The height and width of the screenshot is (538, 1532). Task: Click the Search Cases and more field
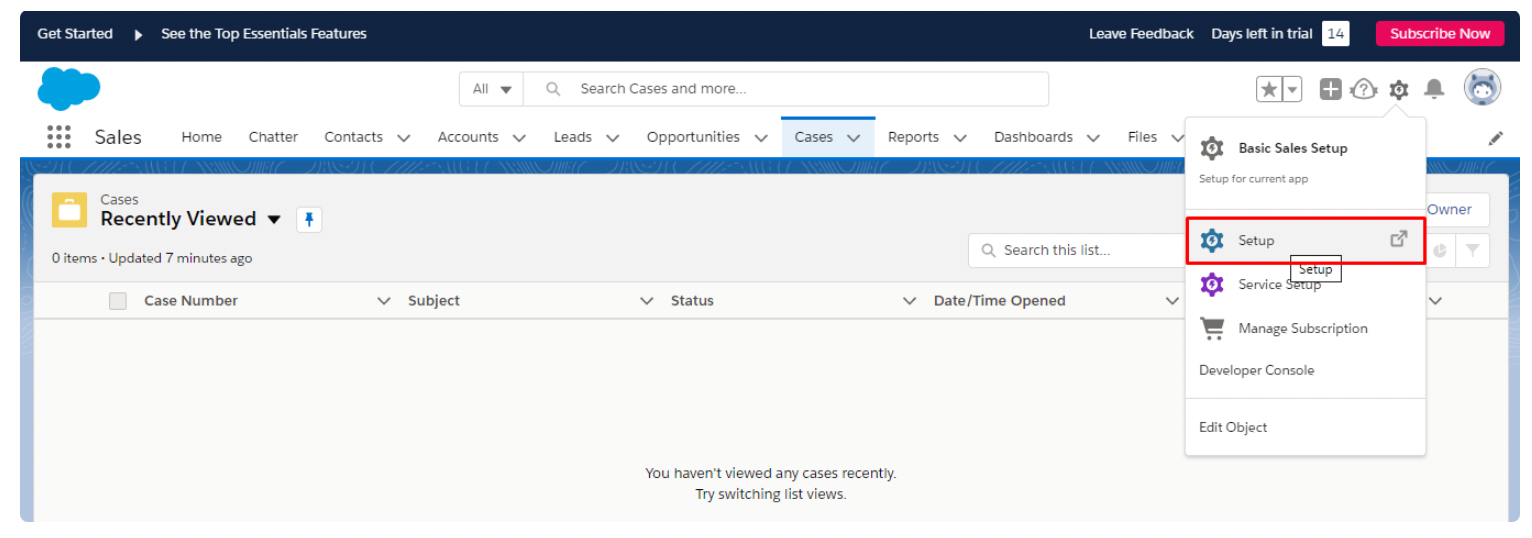pyautogui.click(x=786, y=89)
